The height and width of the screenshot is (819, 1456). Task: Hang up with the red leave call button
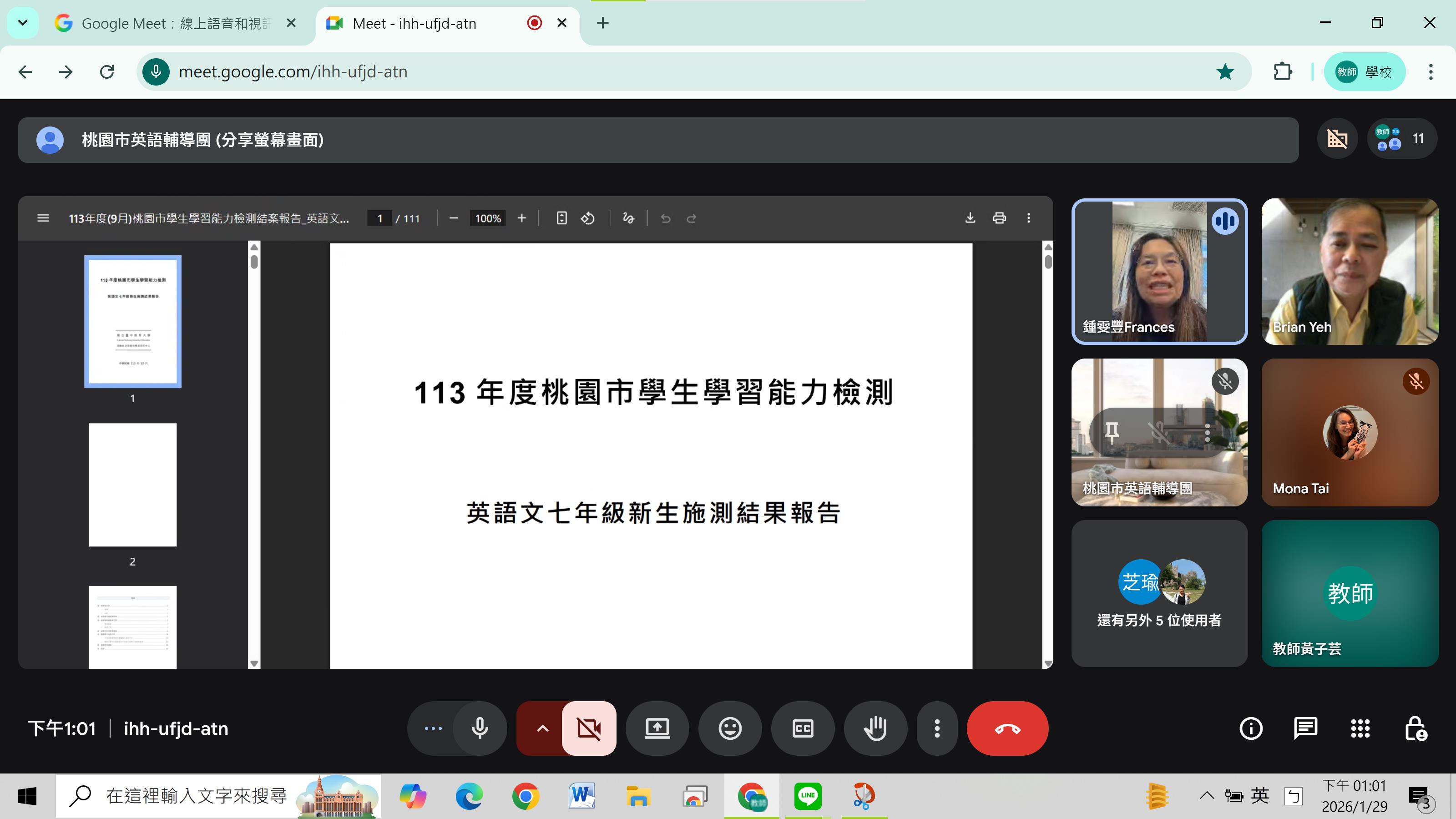coord(1007,728)
